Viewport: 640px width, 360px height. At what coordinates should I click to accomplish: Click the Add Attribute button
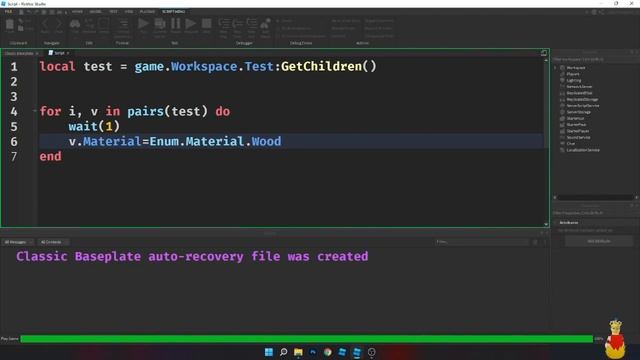point(599,241)
